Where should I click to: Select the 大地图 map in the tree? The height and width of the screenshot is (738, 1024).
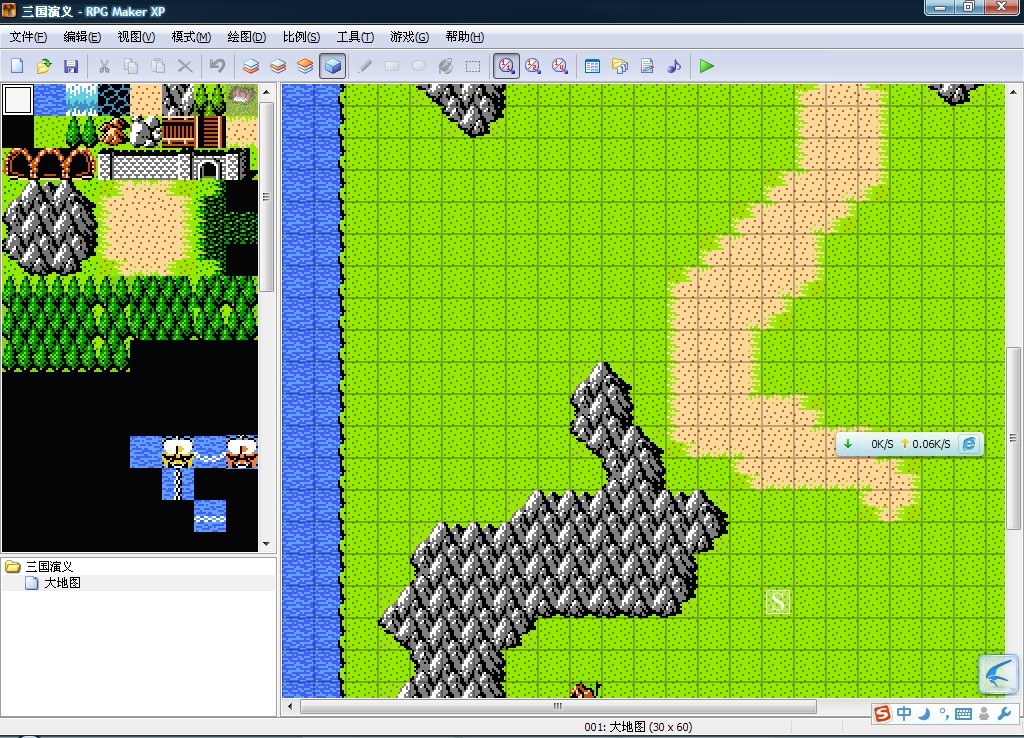(62, 583)
